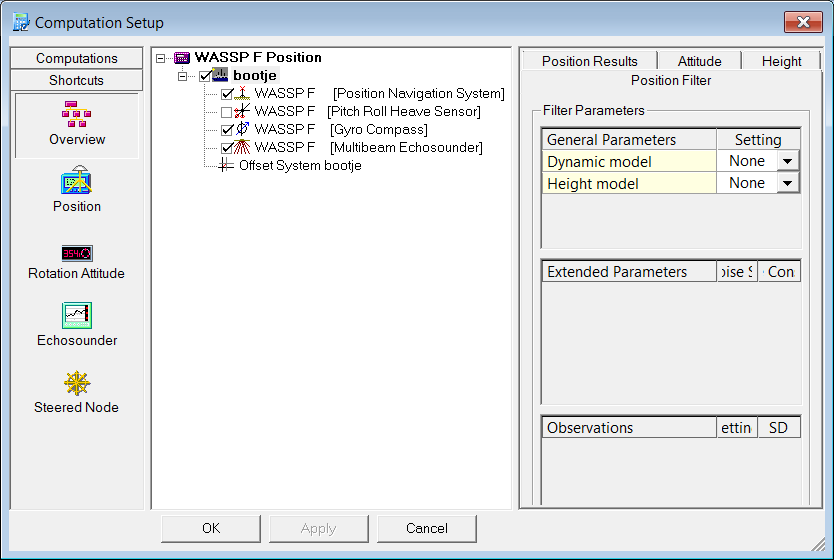Click the Multibeam Echosounder icon

242,147
